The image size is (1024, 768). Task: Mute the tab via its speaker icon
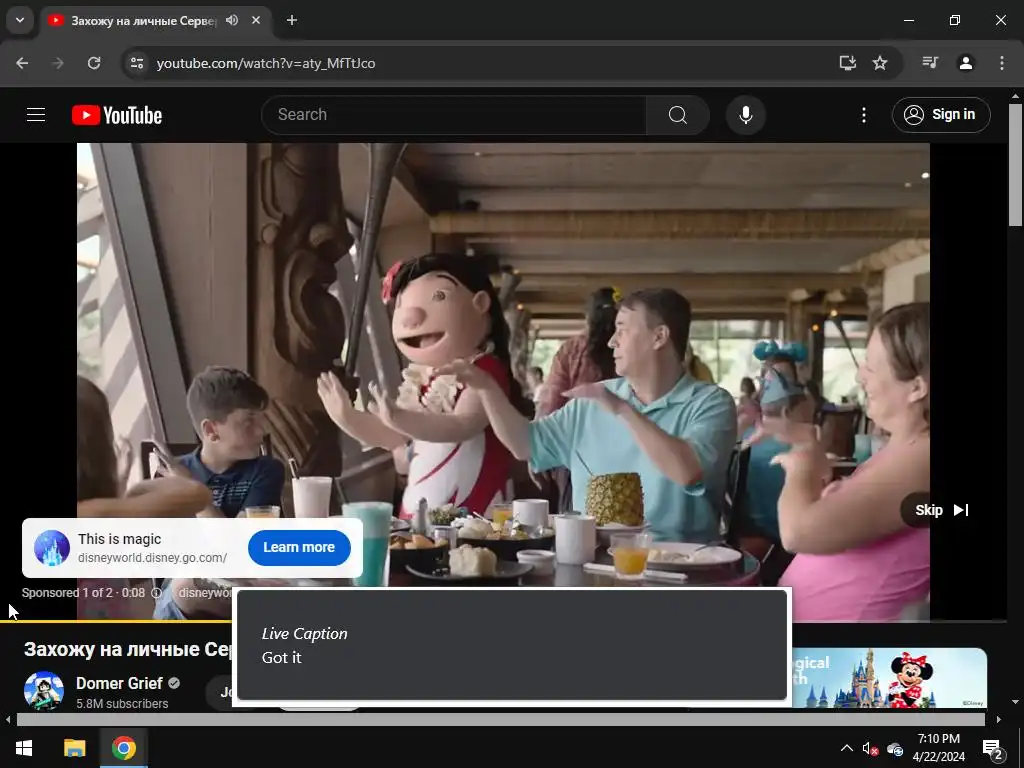[x=232, y=20]
